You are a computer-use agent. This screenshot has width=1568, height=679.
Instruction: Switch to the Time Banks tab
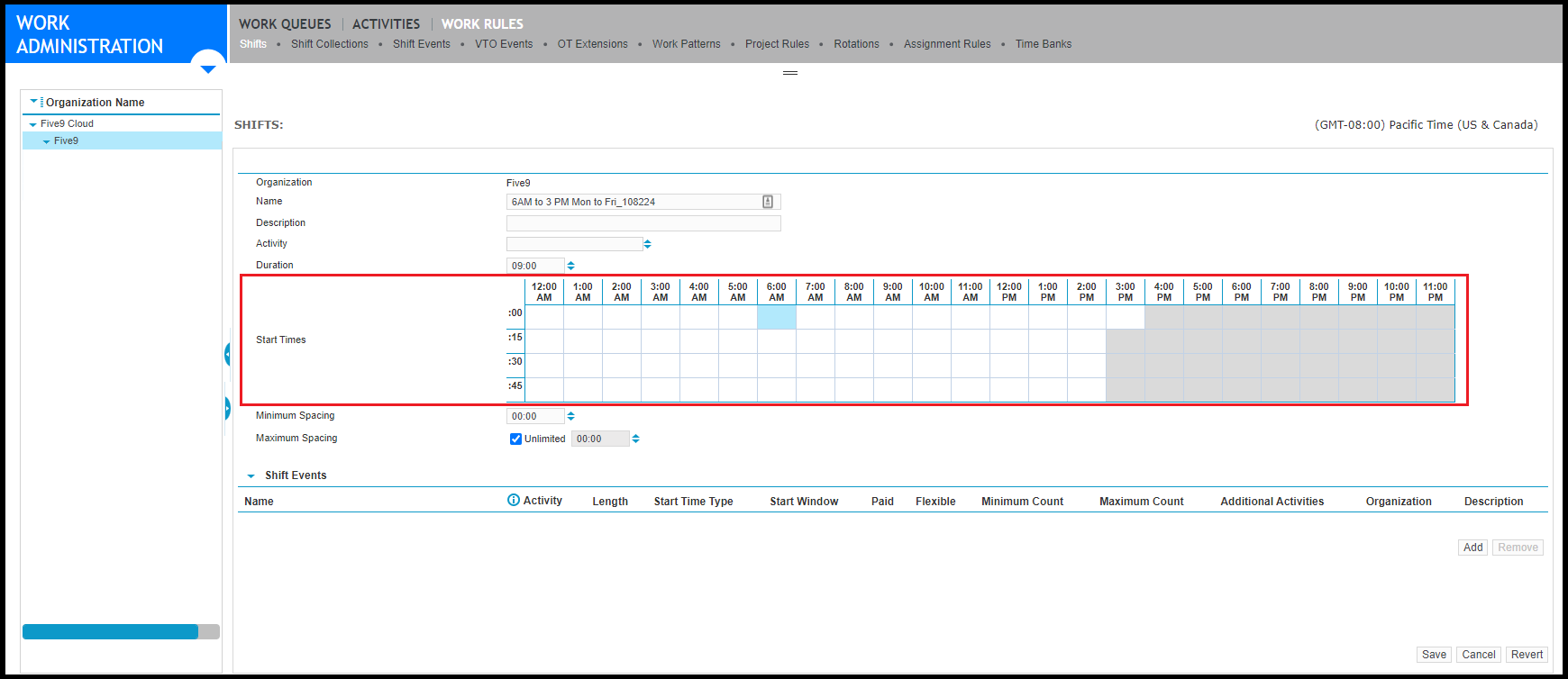(x=1044, y=44)
